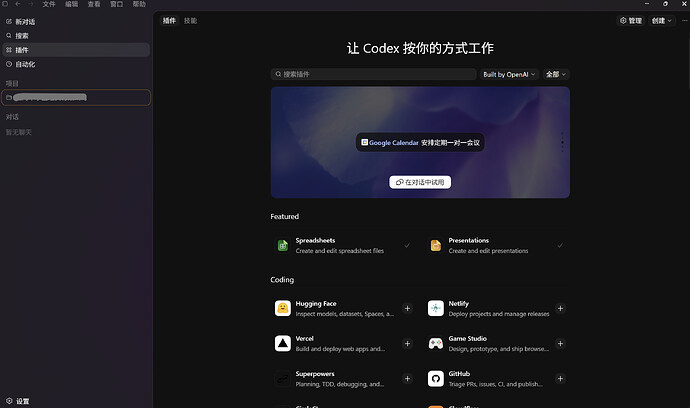
Task: Go back with the left arrow
Action: point(18,4)
